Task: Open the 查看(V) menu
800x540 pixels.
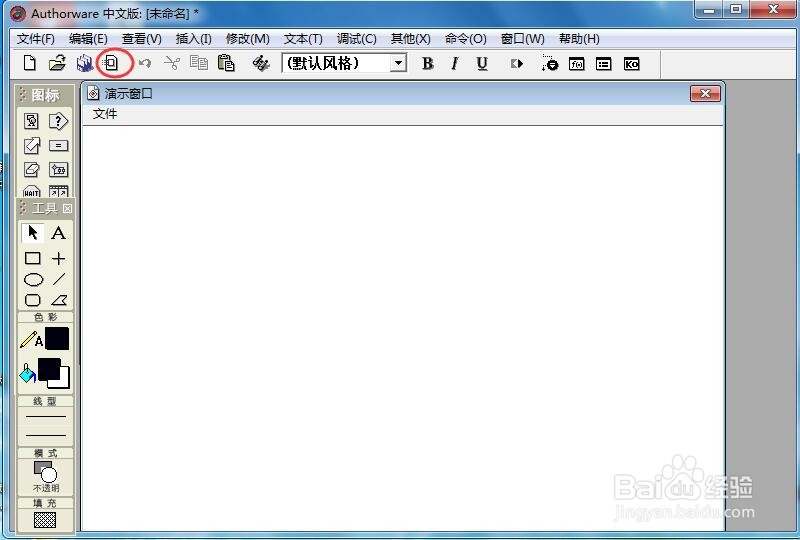Action: pos(142,39)
